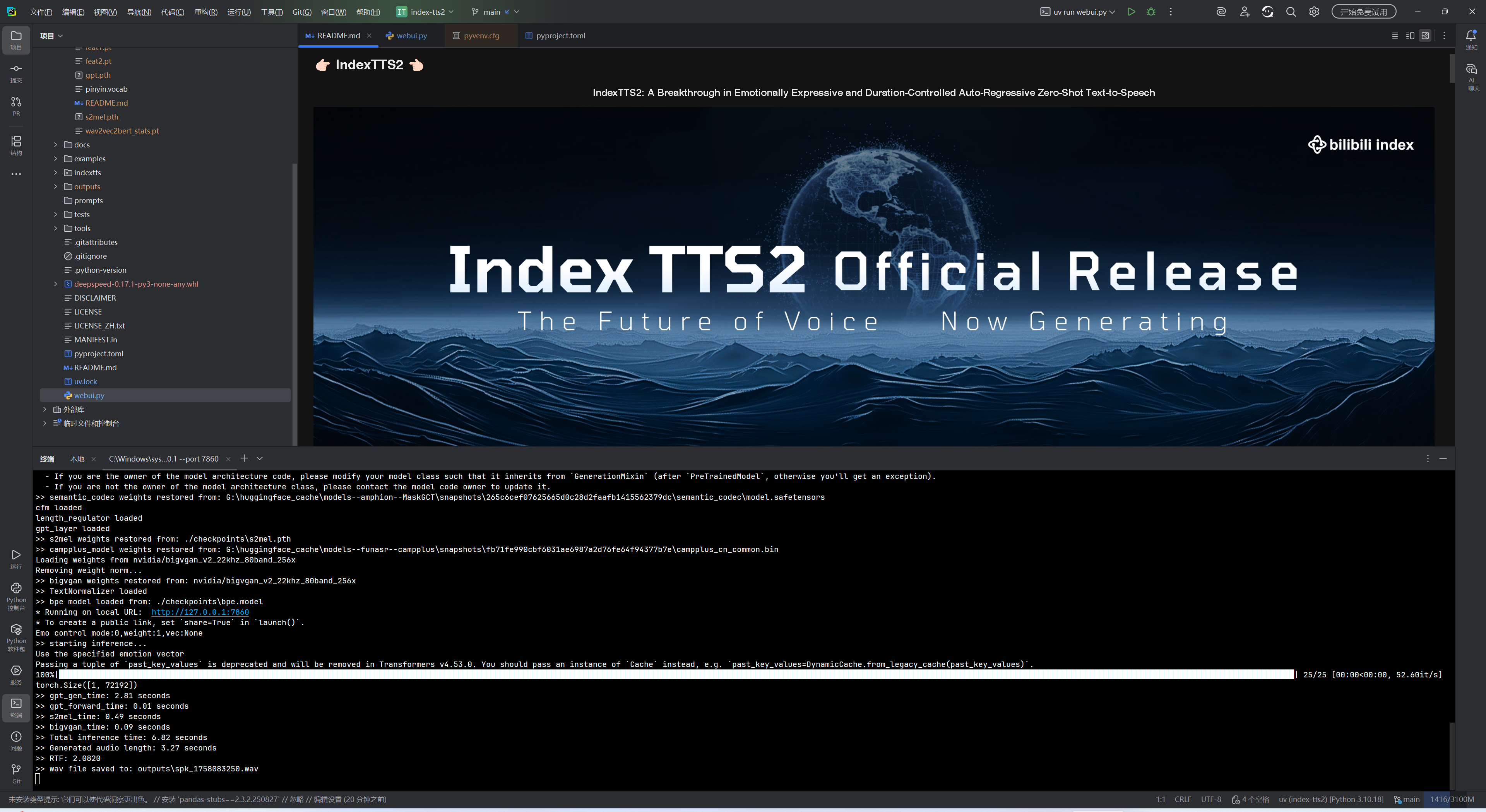Open the 文件(F) menu
The image size is (1486, 812).
pyautogui.click(x=41, y=12)
